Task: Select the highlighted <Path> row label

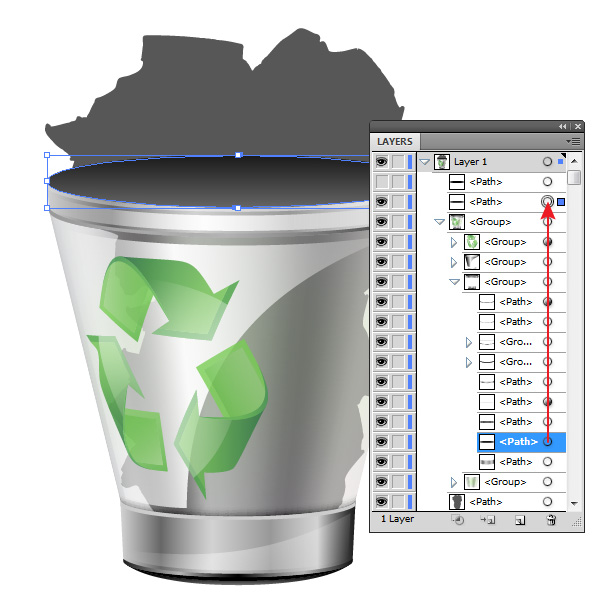Action: pyautogui.click(x=518, y=442)
